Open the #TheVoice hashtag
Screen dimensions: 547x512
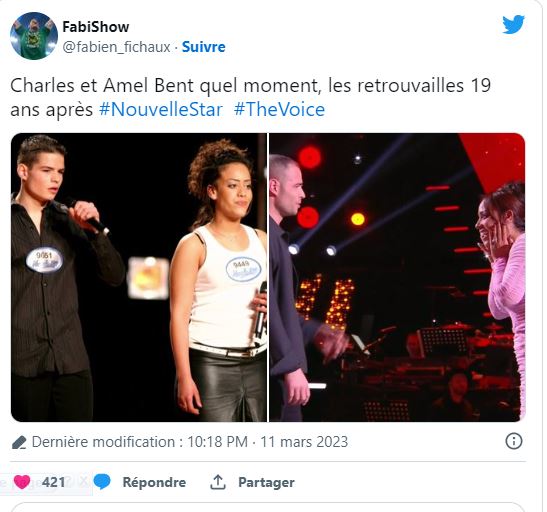pyautogui.click(x=279, y=110)
